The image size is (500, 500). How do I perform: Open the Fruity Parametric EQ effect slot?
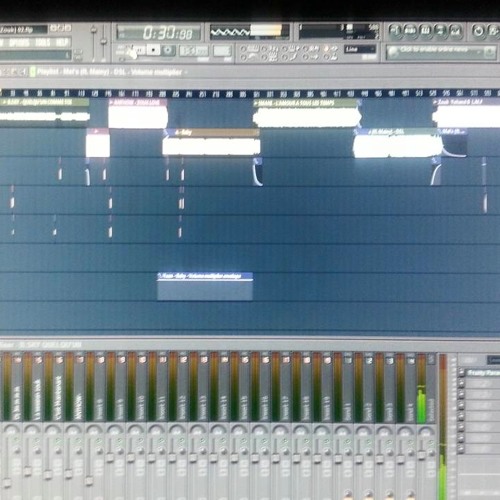tap(483, 373)
